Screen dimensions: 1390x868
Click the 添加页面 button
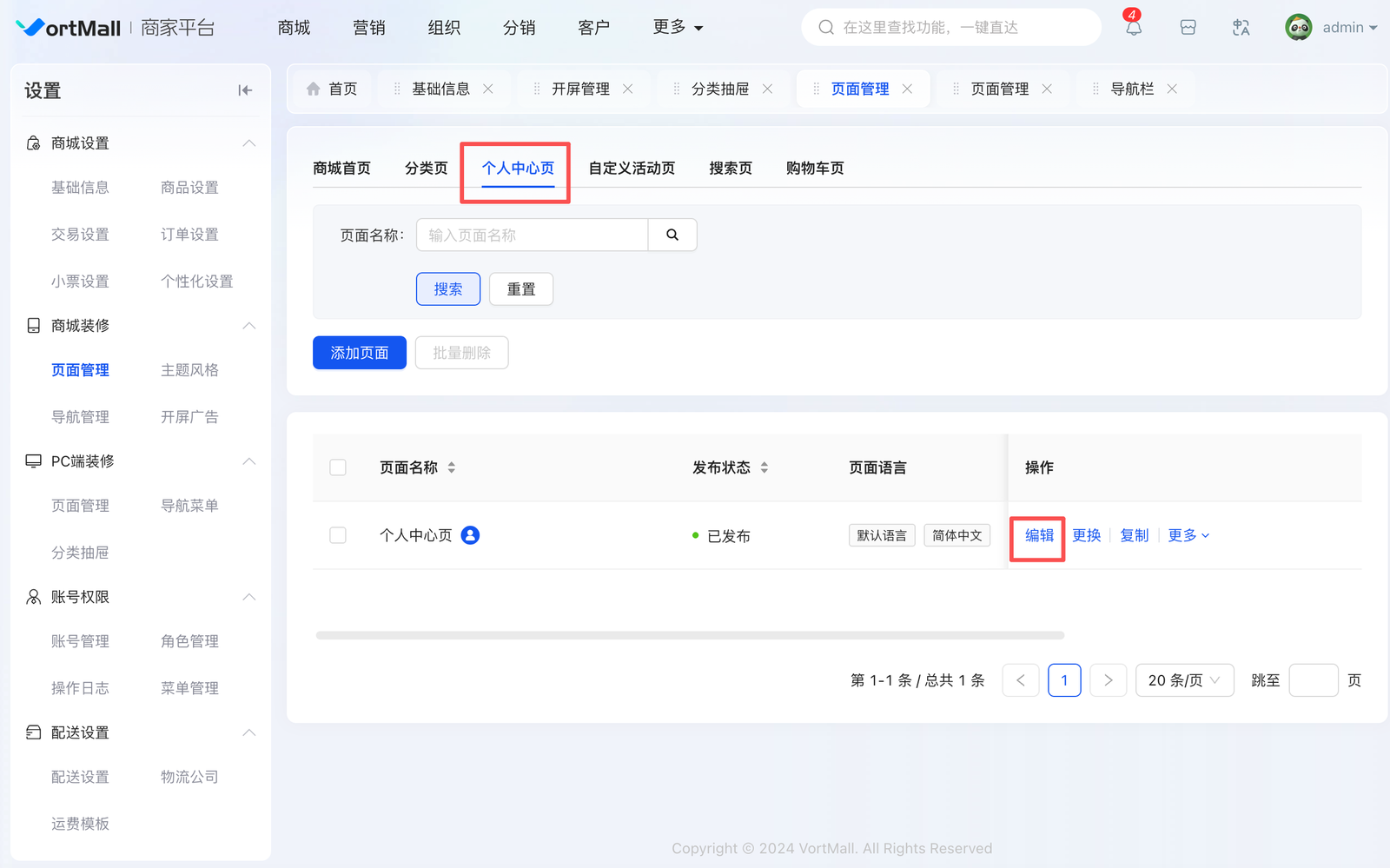click(x=359, y=353)
